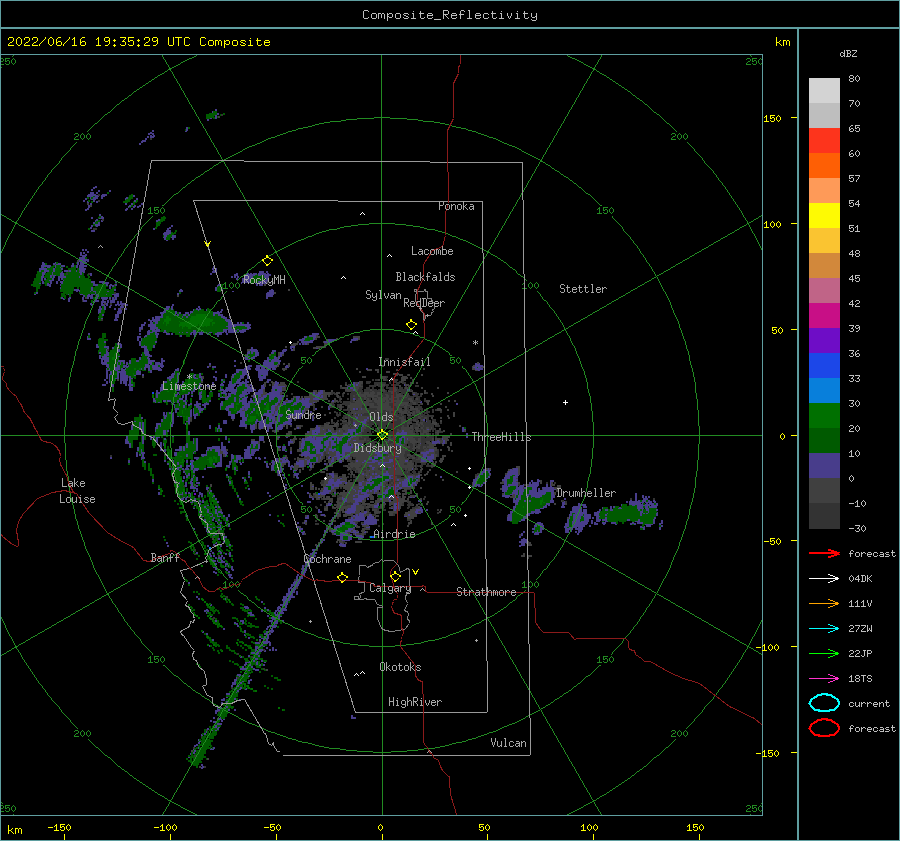Select the Cochrane label
900x841 pixels.
pos(327,559)
